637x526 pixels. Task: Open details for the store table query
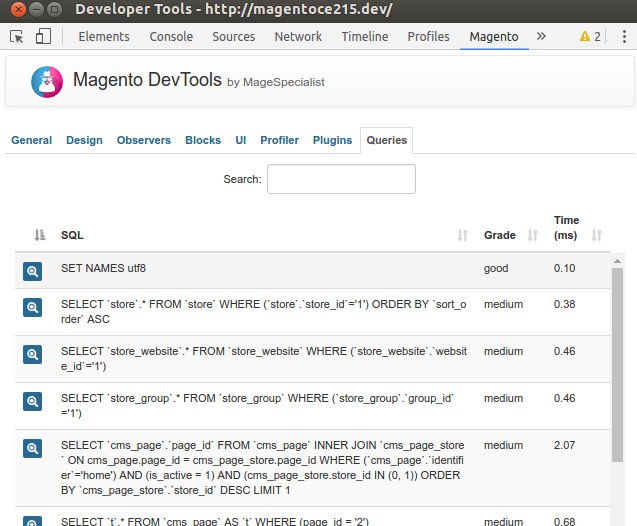(32, 307)
